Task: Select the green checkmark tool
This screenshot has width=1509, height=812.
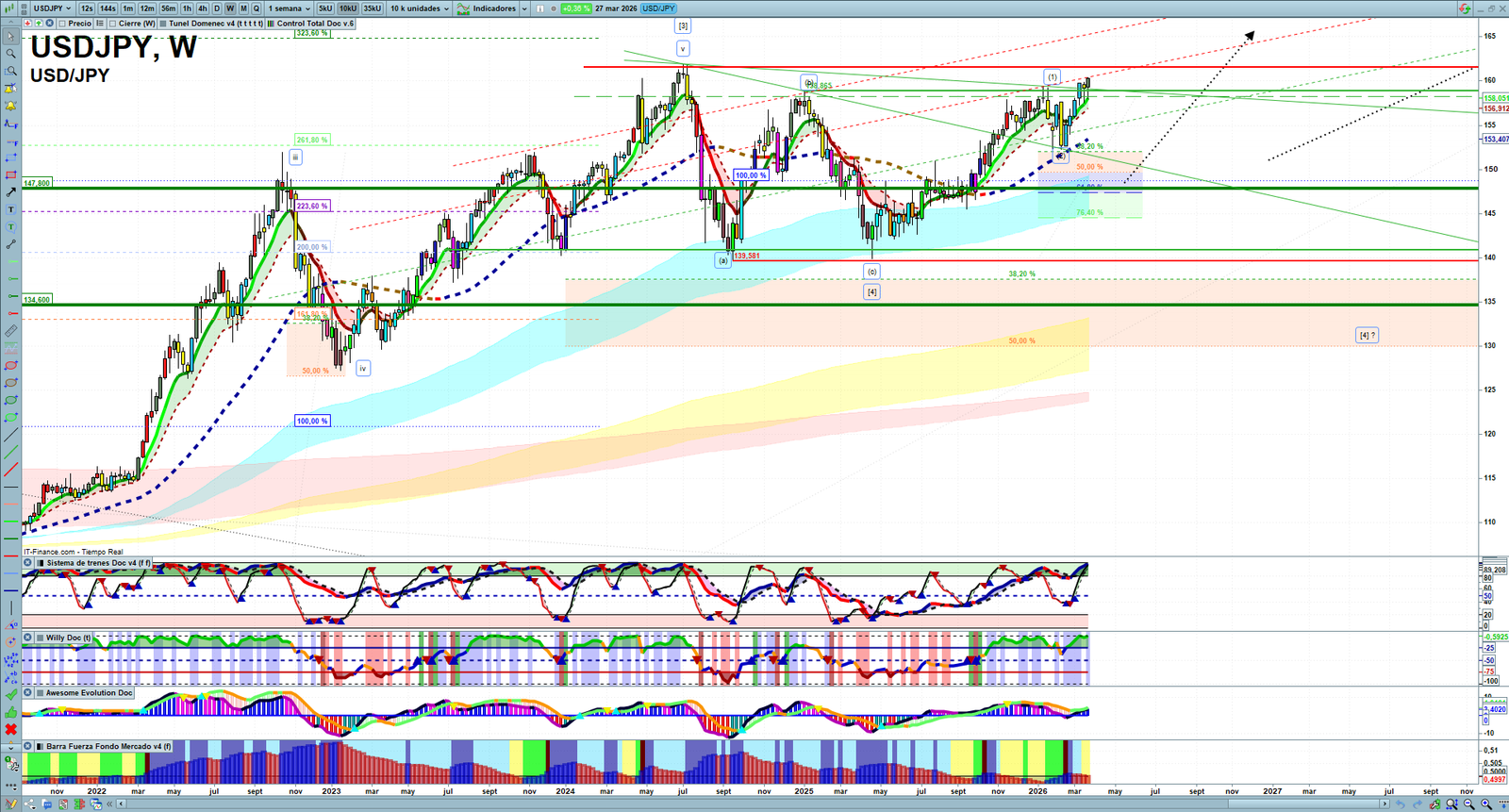Action: (x=10, y=696)
